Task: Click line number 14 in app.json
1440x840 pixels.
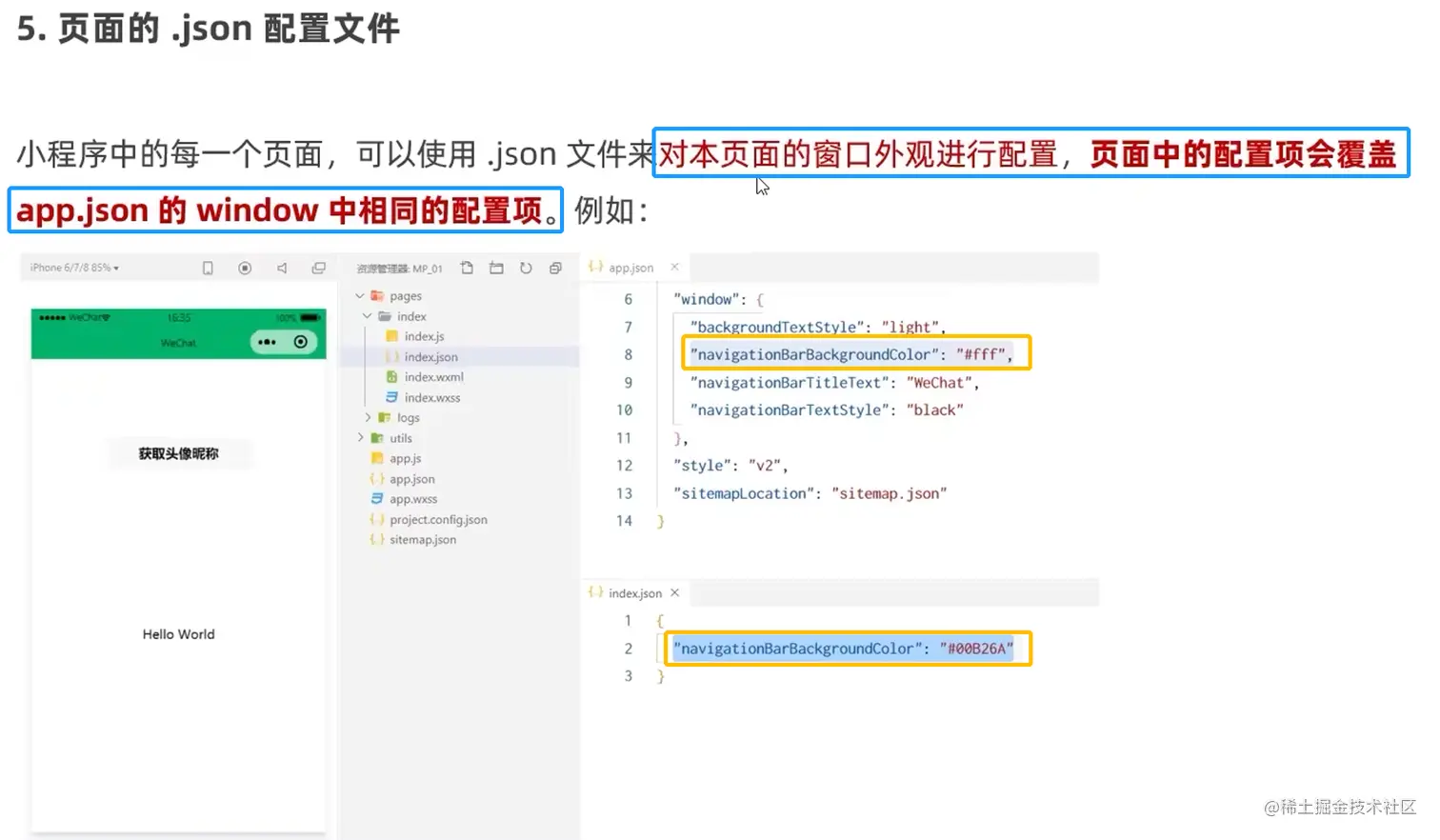Action: pos(624,521)
